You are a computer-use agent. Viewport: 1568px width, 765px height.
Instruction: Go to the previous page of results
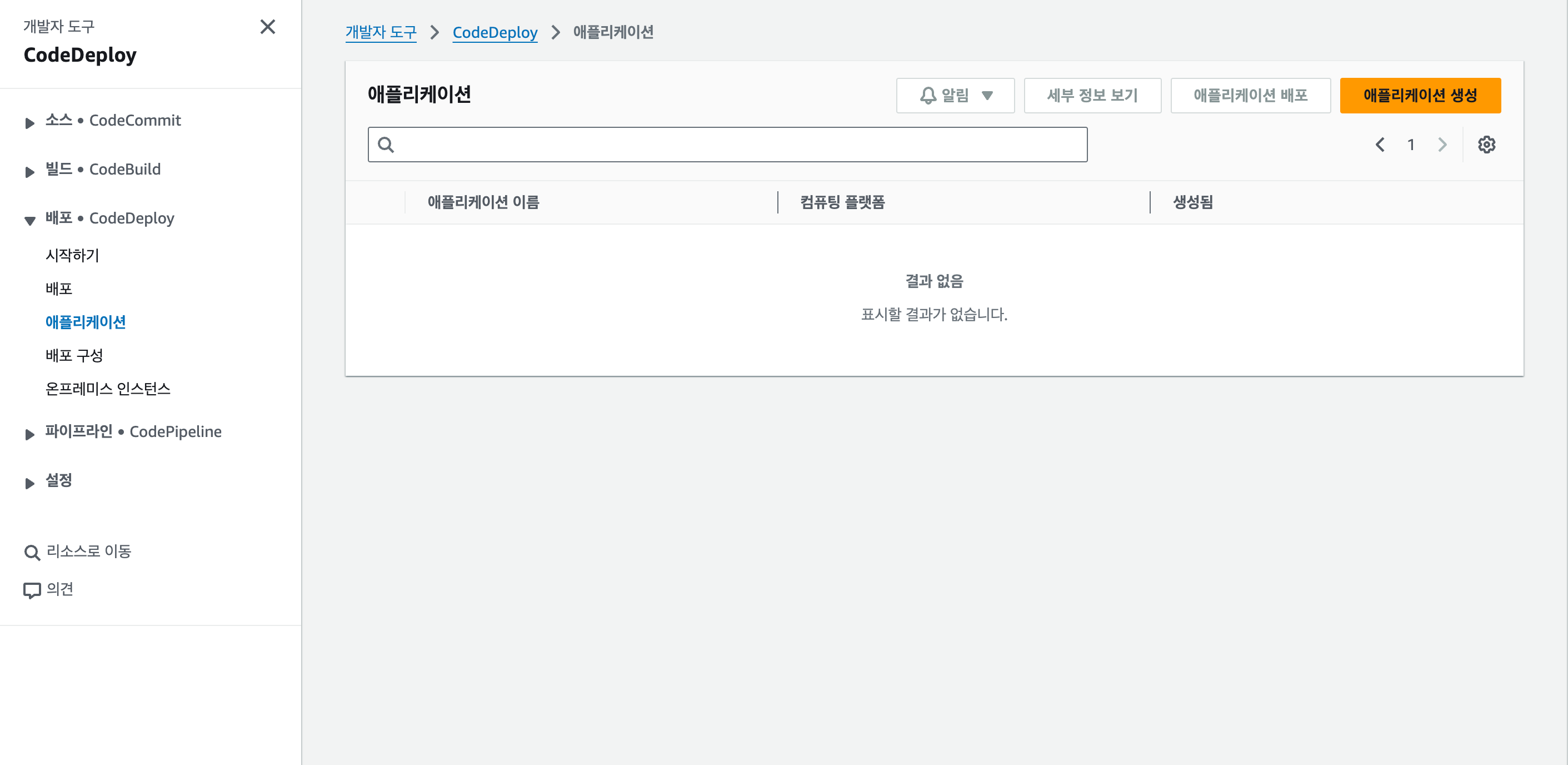coord(1379,145)
